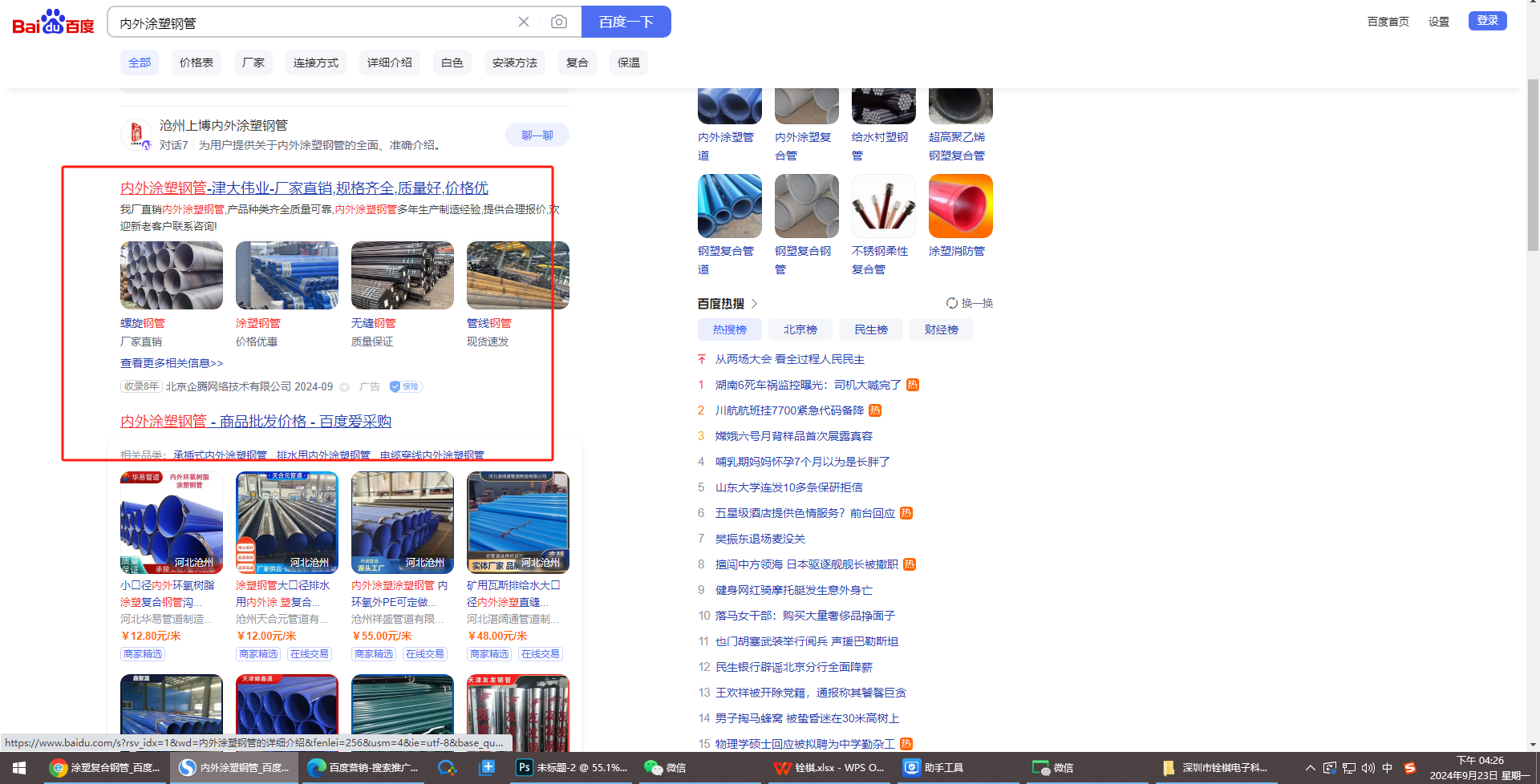Select the 厂家 filter tab
The height and width of the screenshot is (784, 1540).
tap(253, 63)
